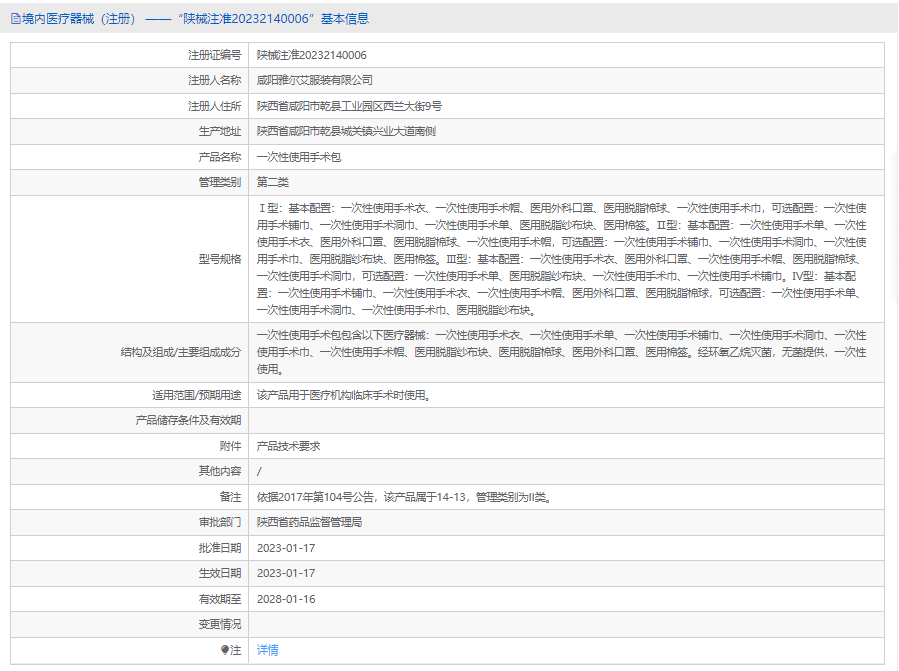Viewport: 899px width, 671px height.
Task: Select 一次性使用手术包 in the 产品名称 row
Action: coord(299,157)
